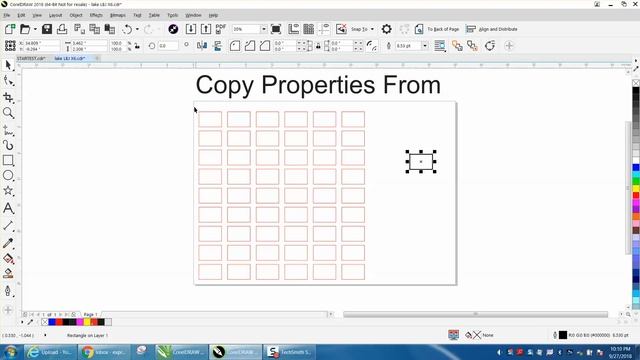Open the Wrap text dropdown icon
Screen dimensions: 640x360
440,46
